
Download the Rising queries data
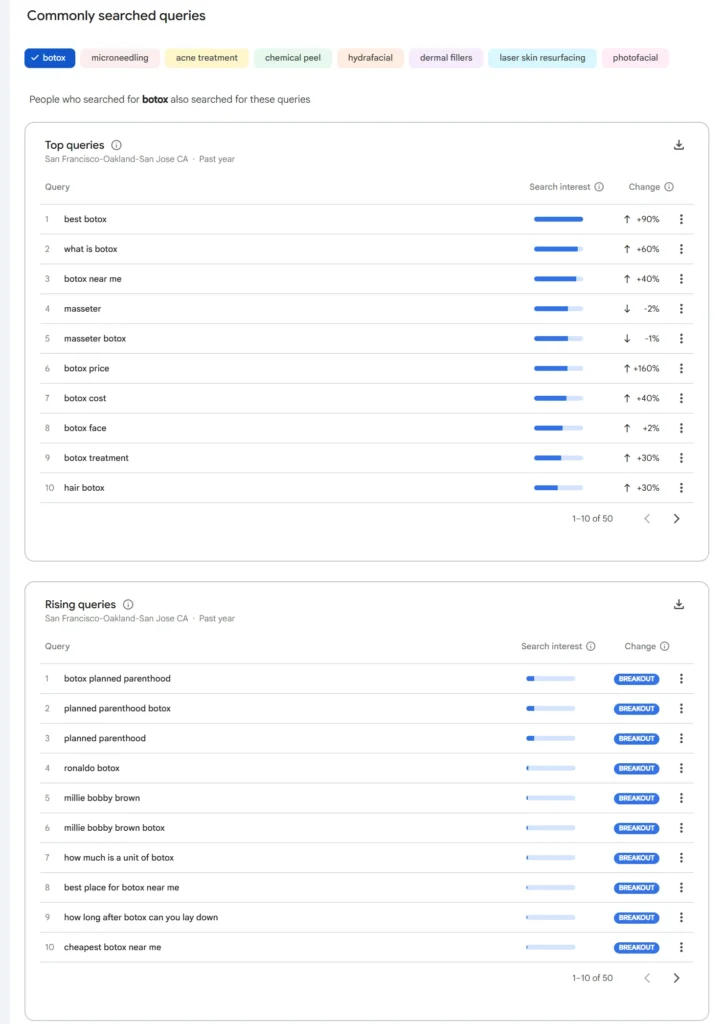pyautogui.click(x=679, y=604)
